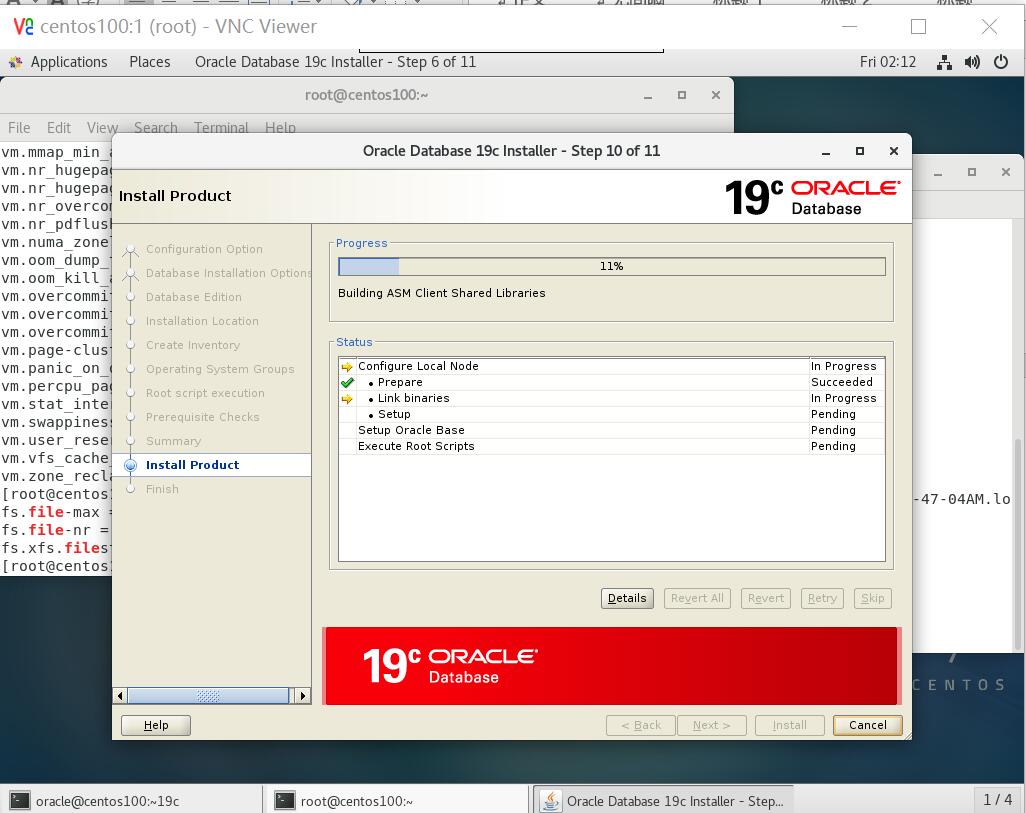Minimize the root@centos100 terminal window
Image resolution: width=1026 pixels, height=813 pixels.
pos(648,96)
